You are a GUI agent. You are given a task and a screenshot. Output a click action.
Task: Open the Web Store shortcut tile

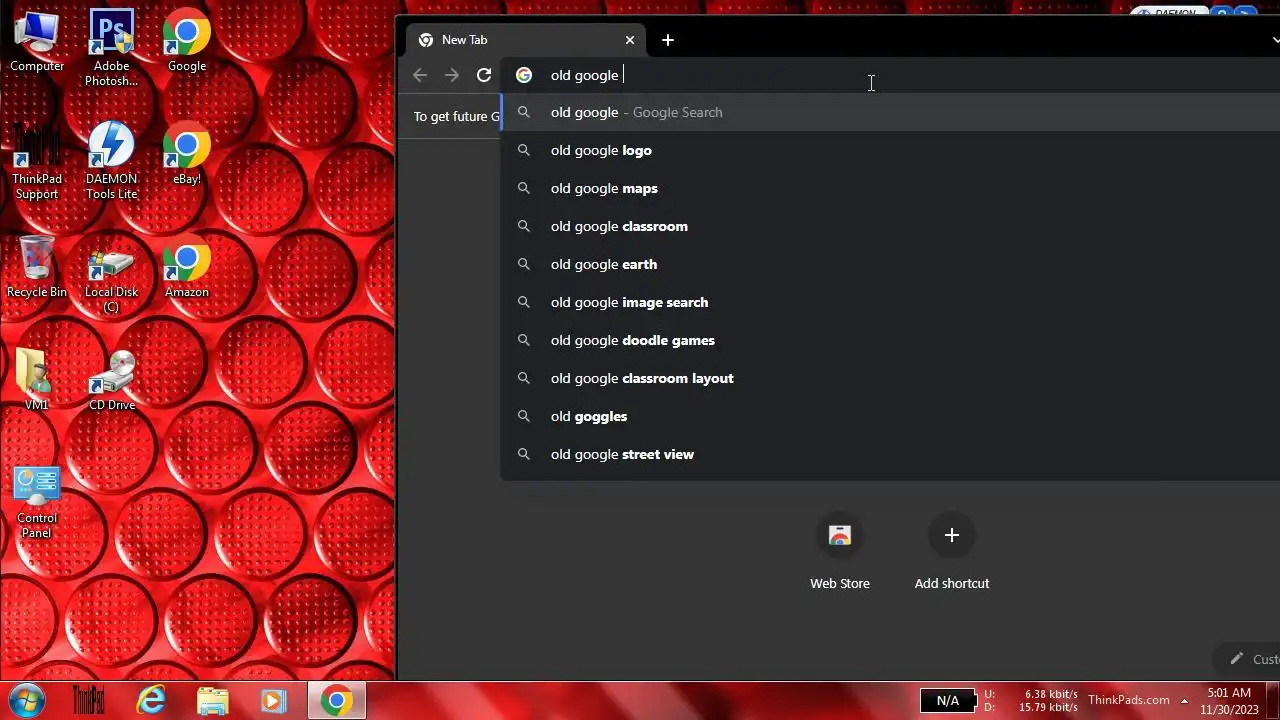(x=840, y=552)
